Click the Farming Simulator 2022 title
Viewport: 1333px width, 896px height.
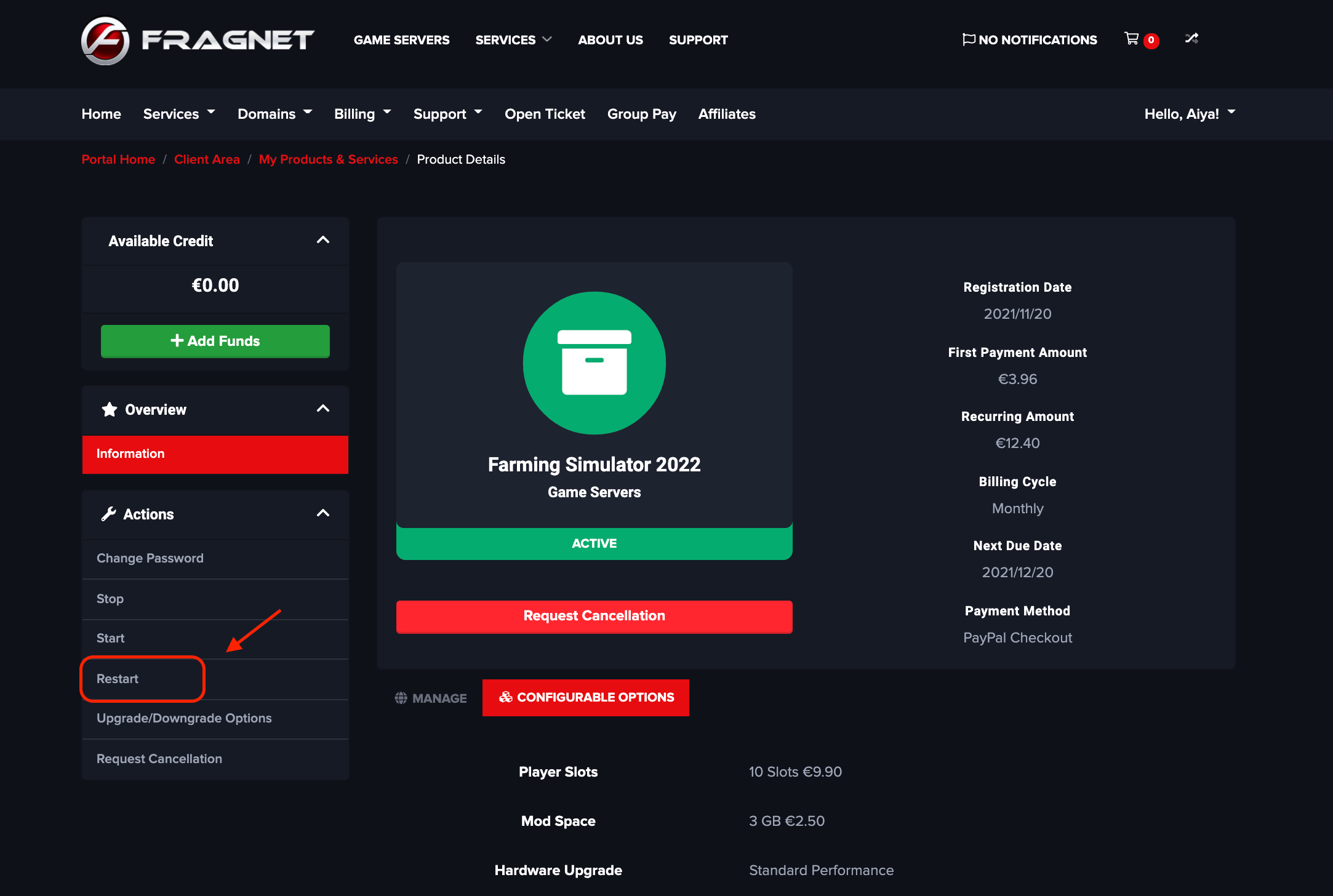click(x=594, y=465)
